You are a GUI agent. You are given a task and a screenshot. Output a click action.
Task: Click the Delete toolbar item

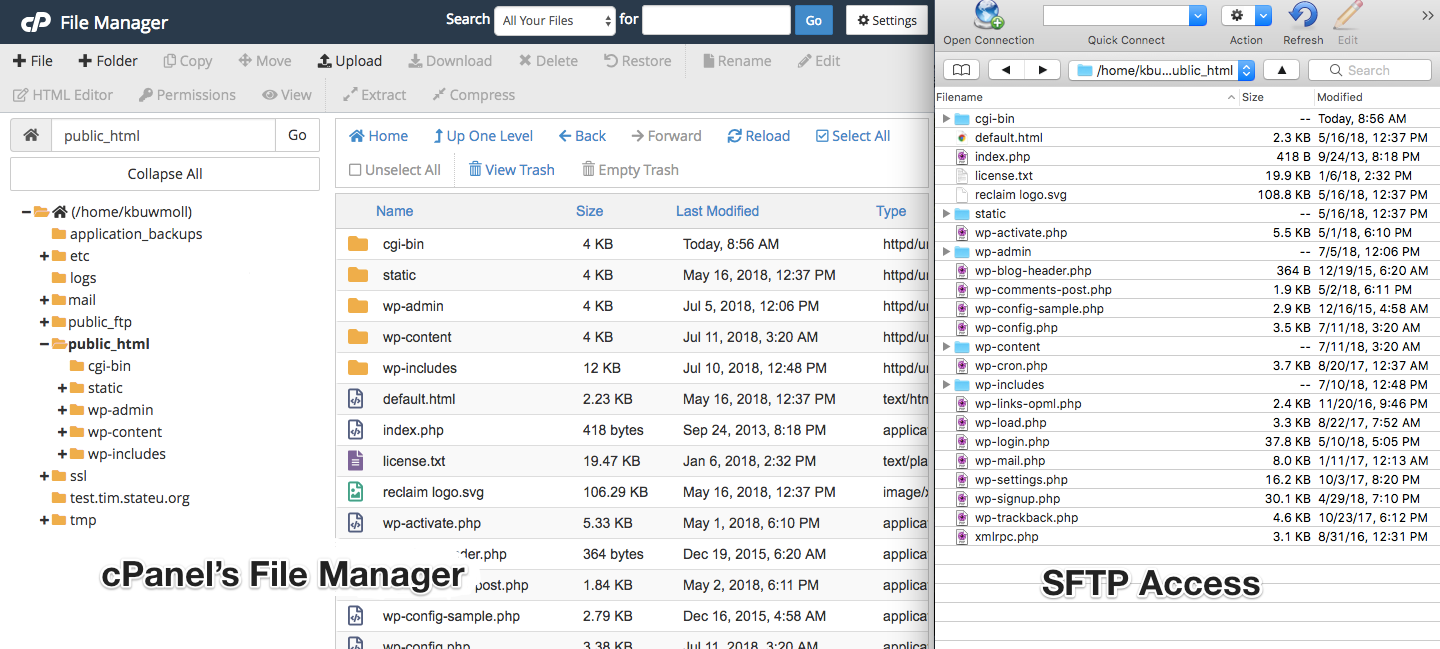point(548,61)
